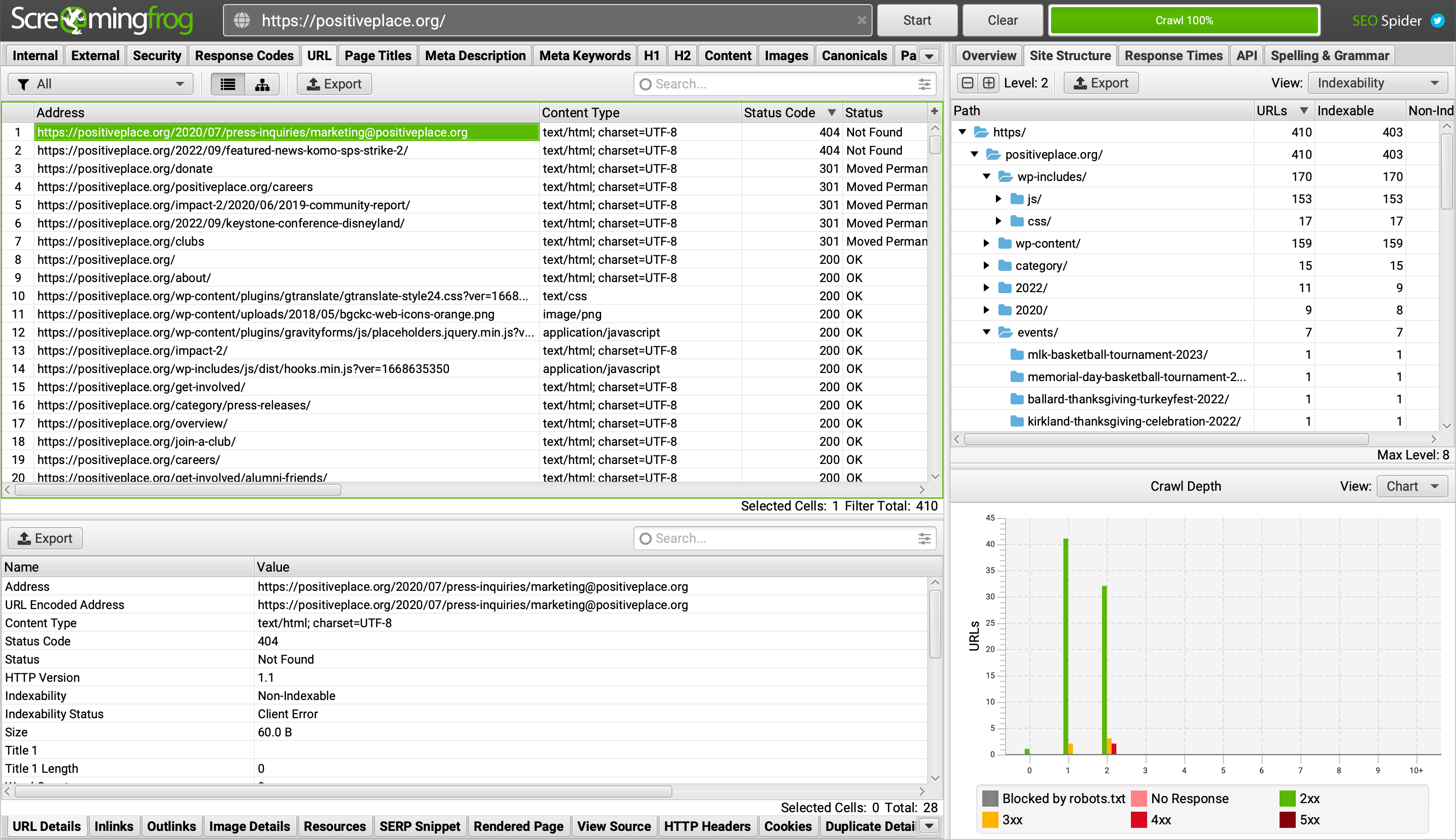Image resolution: width=1456 pixels, height=840 pixels.
Task: Clear the URL input with the X
Action: [x=862, y=20]
